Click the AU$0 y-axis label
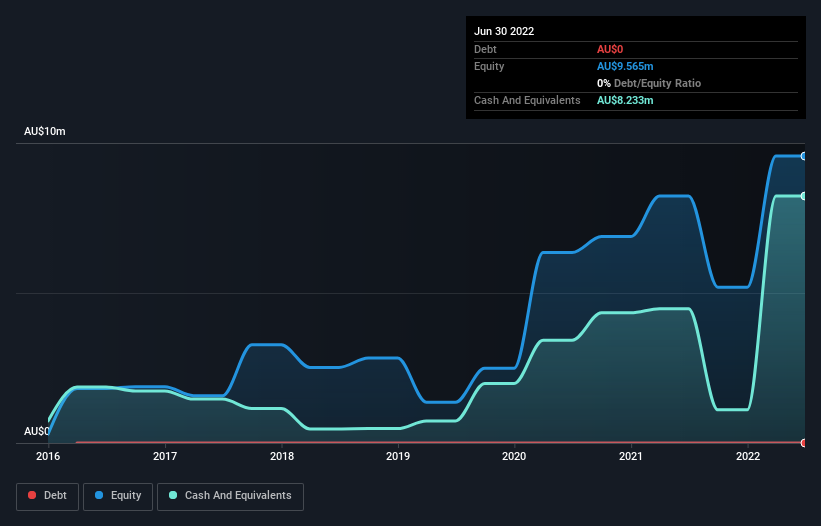 point(37,431)
